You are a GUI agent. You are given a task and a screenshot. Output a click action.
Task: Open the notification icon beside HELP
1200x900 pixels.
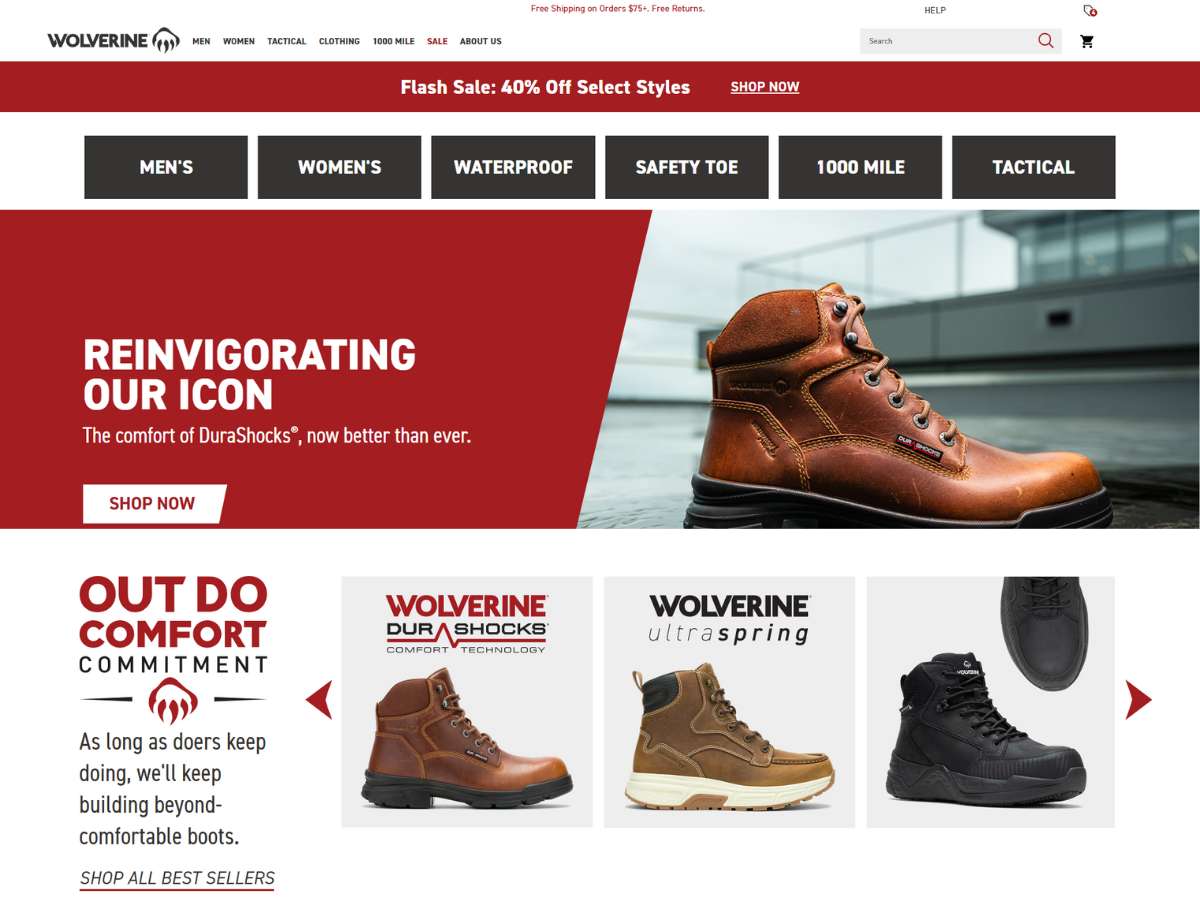click(1090, 10)
